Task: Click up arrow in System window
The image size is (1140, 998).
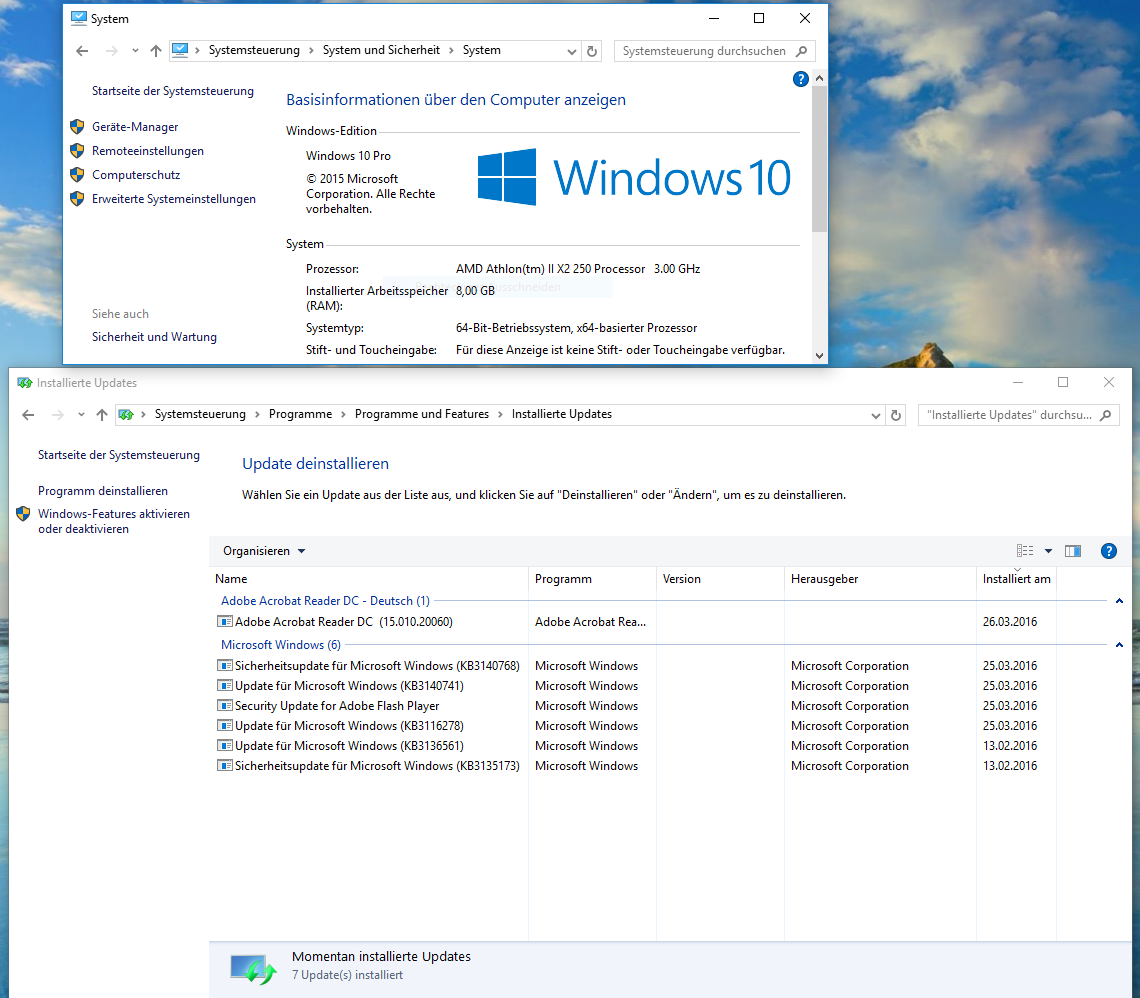Action: [x=156, y=51]
